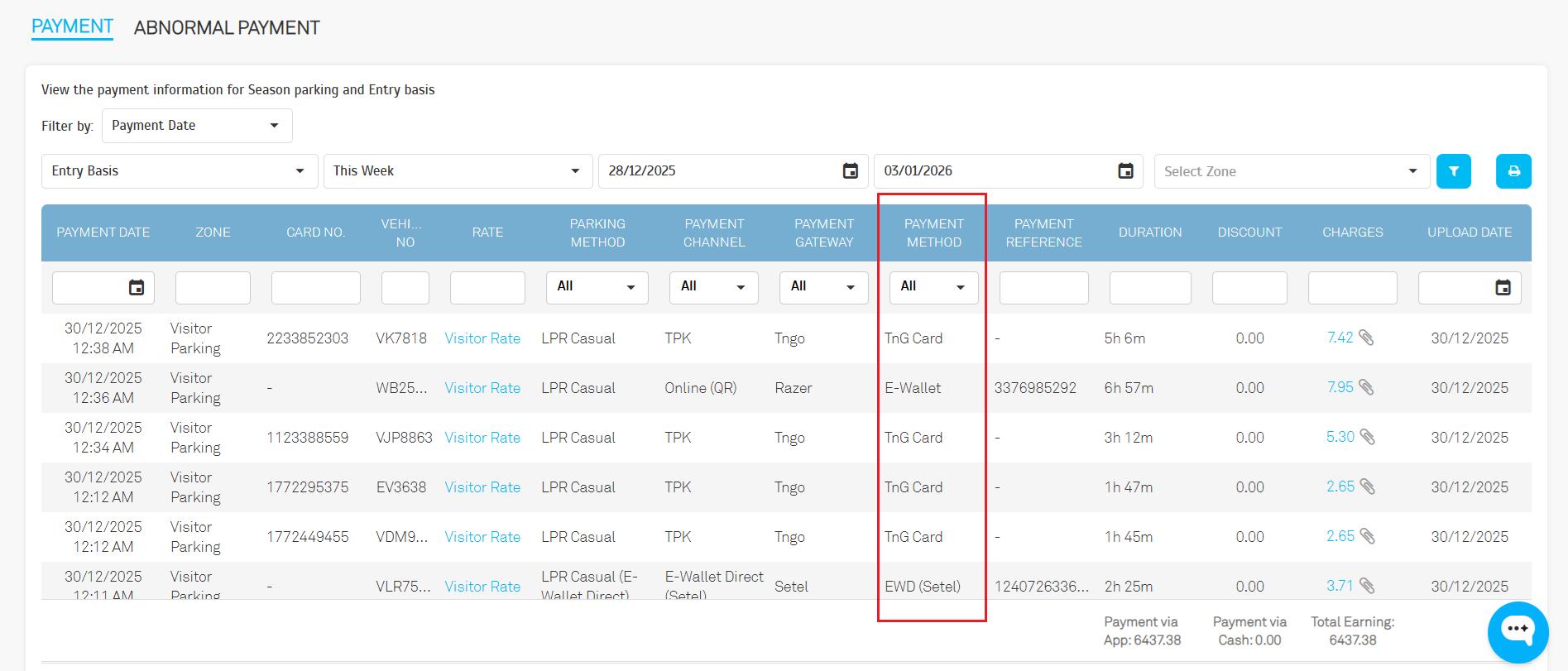The width and height of the screenshot is (1568, 671).
Task: Select the Payment tab
Action: coord(72,26)
